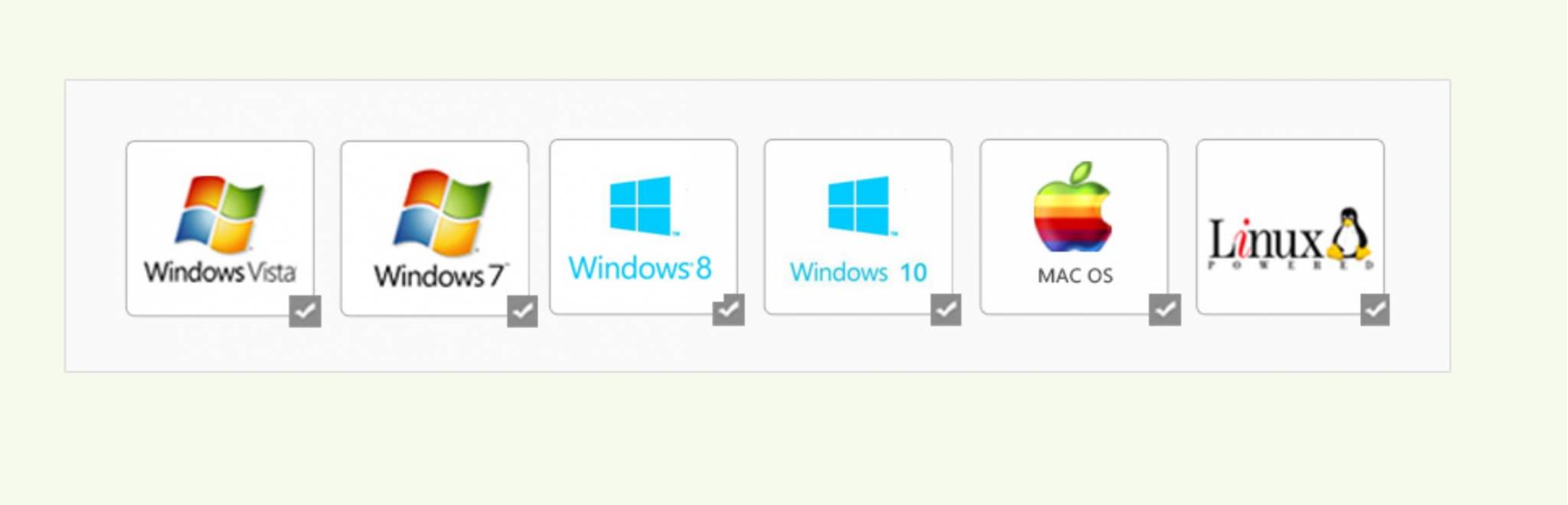Select the "Windows 7" text label
1568x505 pixels.
(440, 275)
